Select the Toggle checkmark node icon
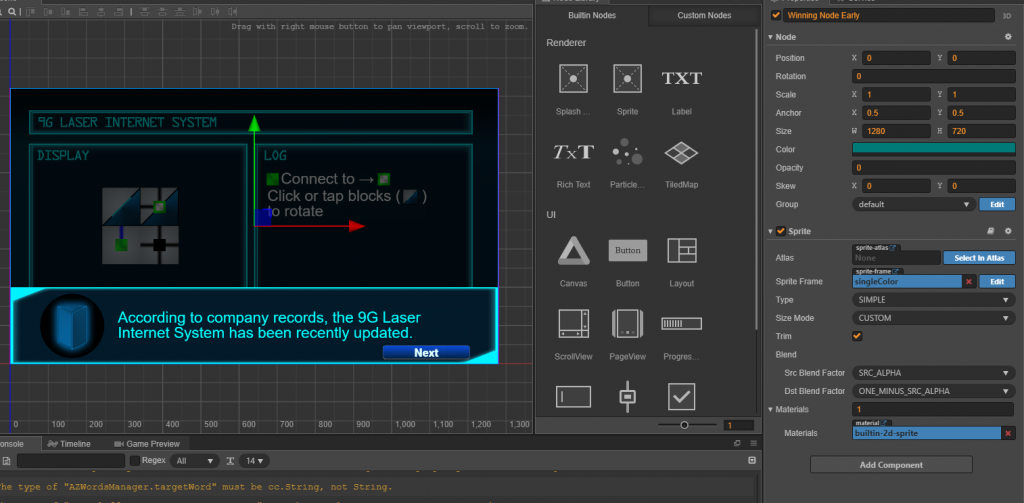This screenshot has width=1024, height=503. [x=681, y=397]
